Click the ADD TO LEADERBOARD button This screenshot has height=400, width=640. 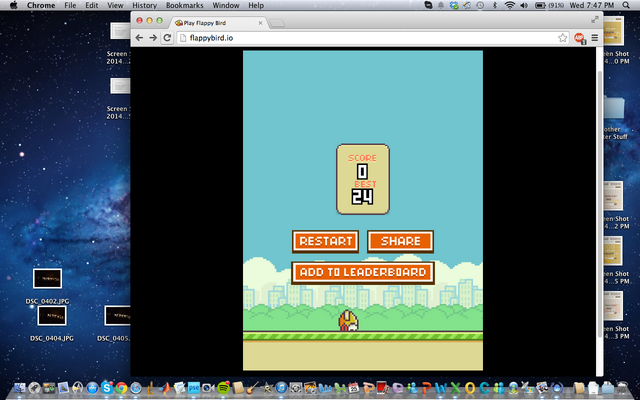point(363,272)
